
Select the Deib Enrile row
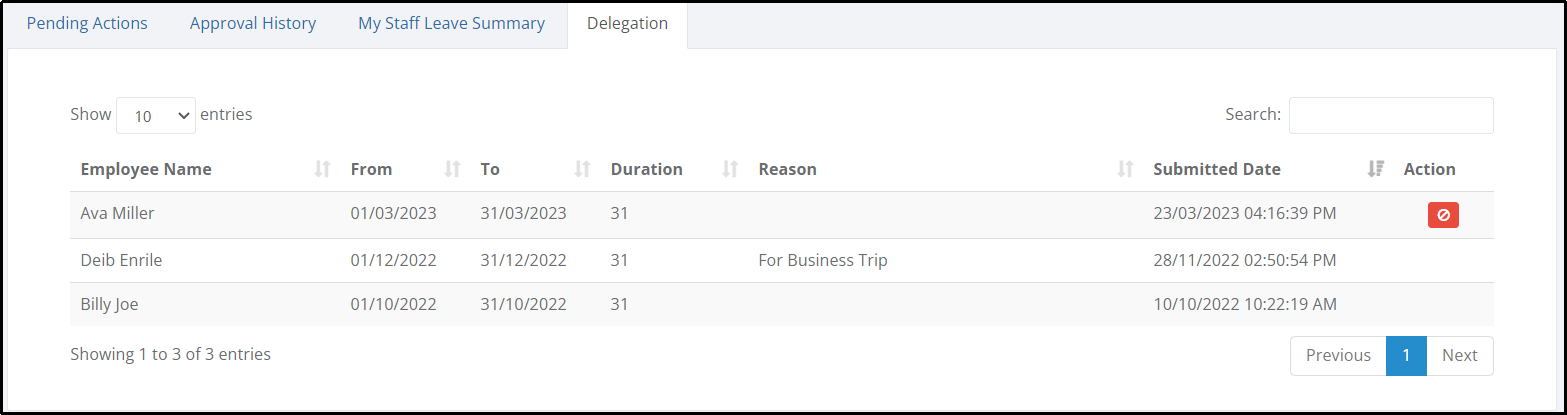point(782,261)
